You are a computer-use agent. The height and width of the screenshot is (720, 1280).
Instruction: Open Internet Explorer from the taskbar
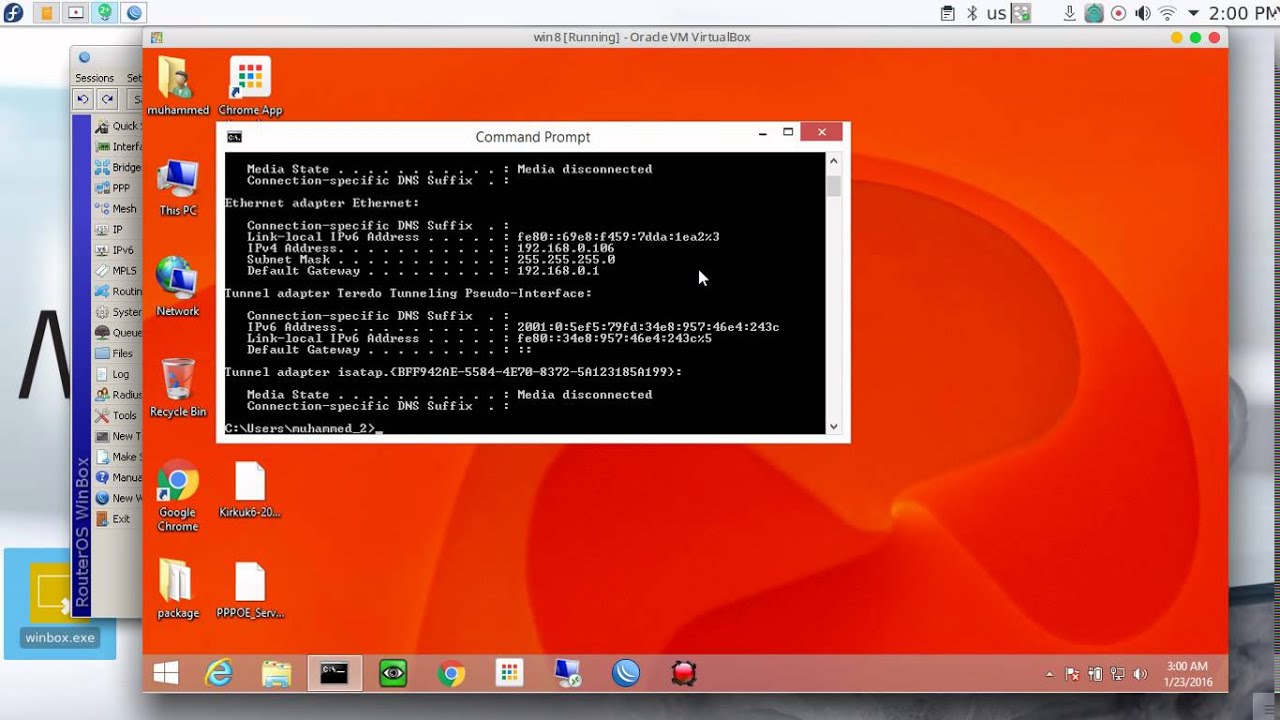pyautogui.click(x=218, y=674)
